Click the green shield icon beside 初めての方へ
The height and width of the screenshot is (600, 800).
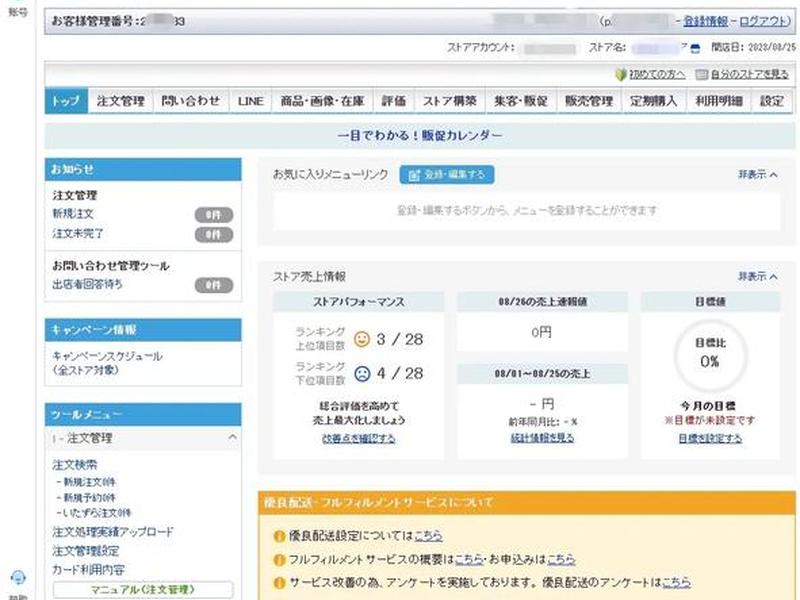pos(621,74)
